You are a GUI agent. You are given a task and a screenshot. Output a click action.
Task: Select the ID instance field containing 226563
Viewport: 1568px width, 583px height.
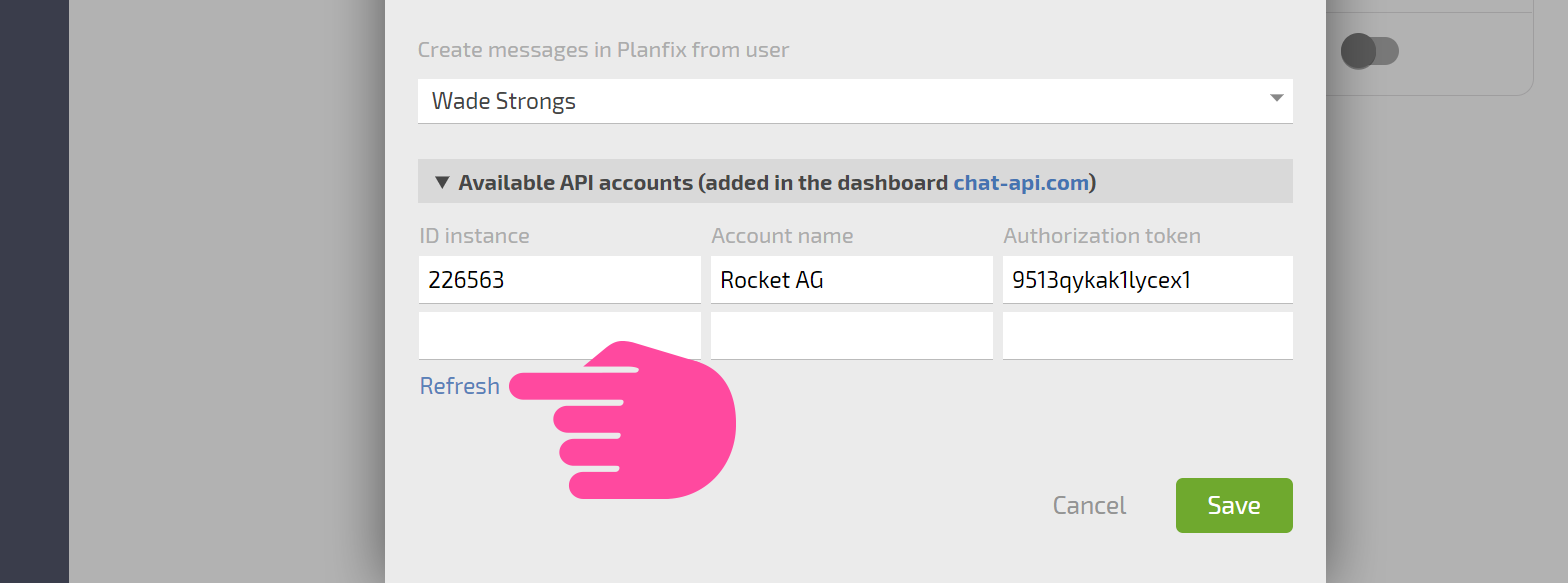[x=559, y=280]
